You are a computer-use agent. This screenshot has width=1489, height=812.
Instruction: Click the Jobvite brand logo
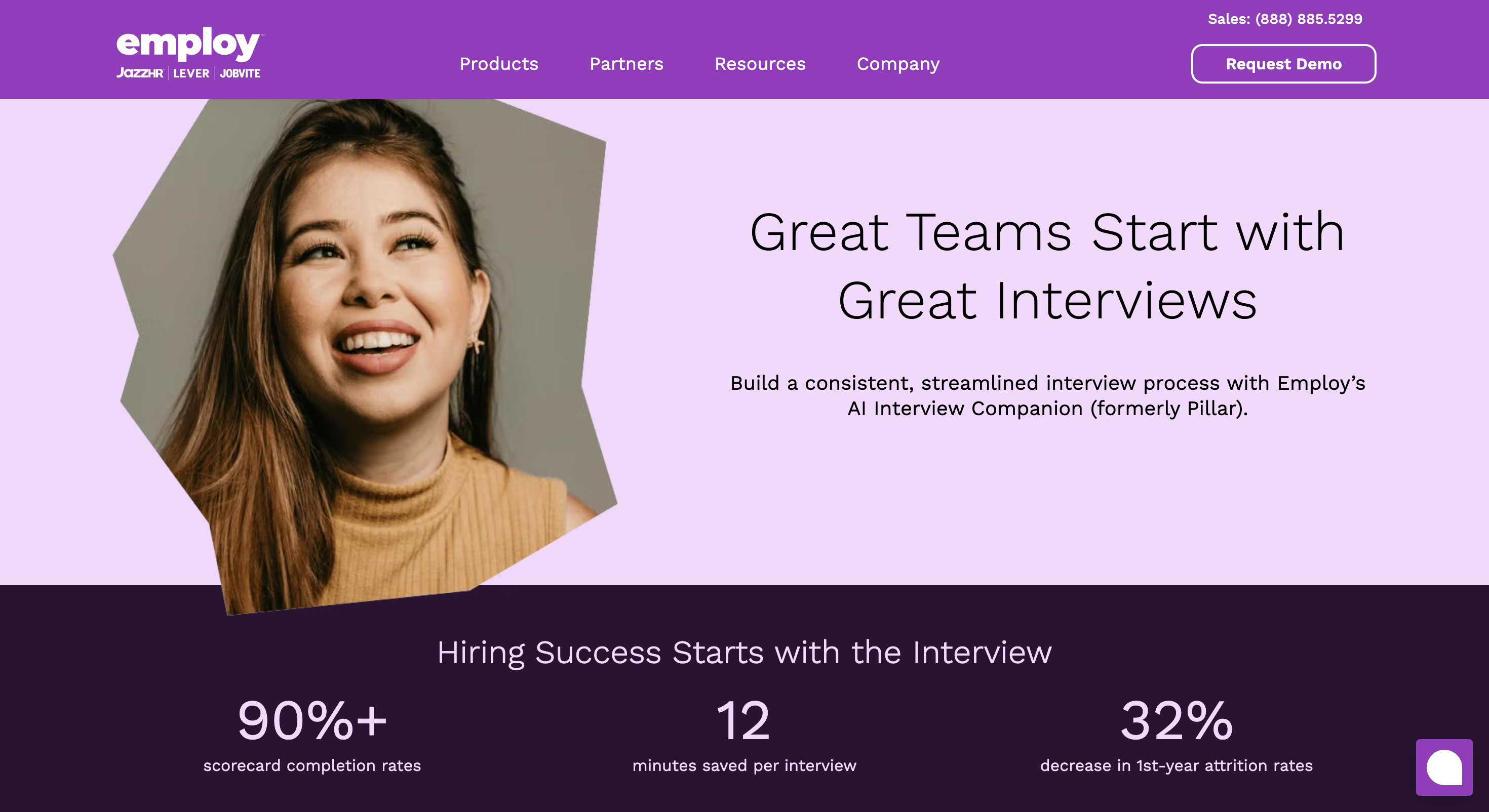coord(240,73)
